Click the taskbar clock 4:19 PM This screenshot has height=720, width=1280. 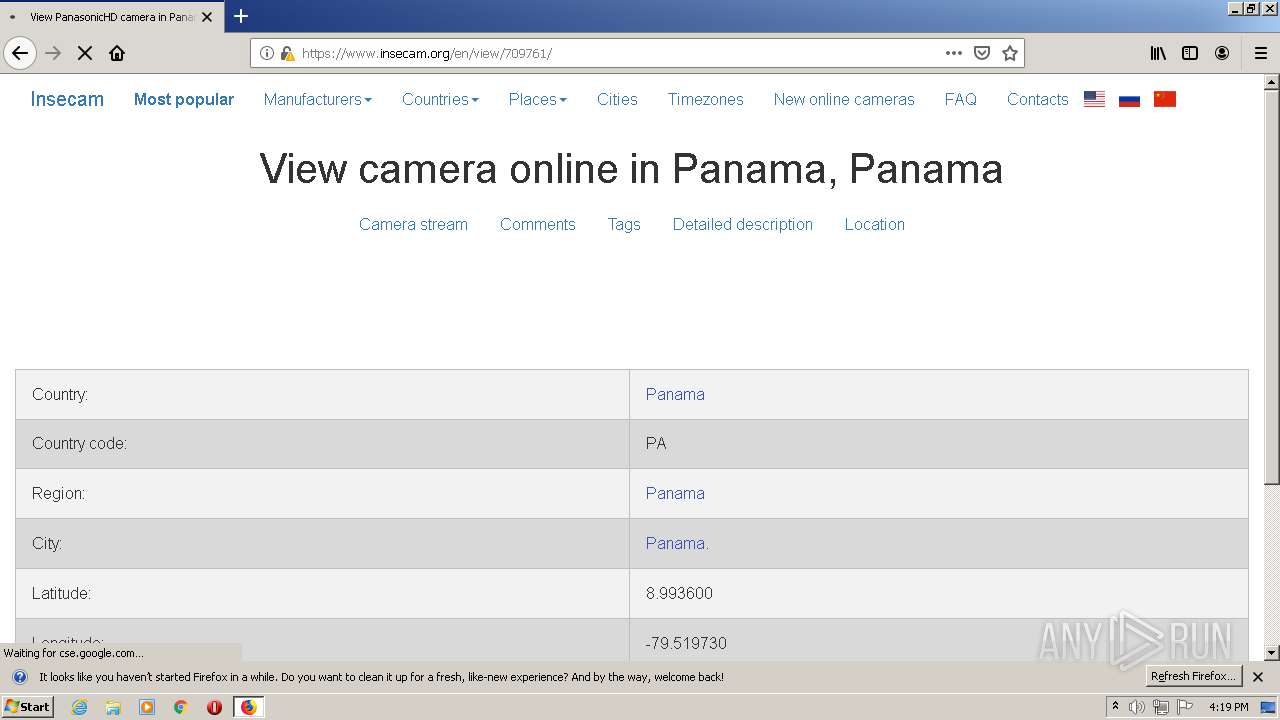pos(1228,707)
